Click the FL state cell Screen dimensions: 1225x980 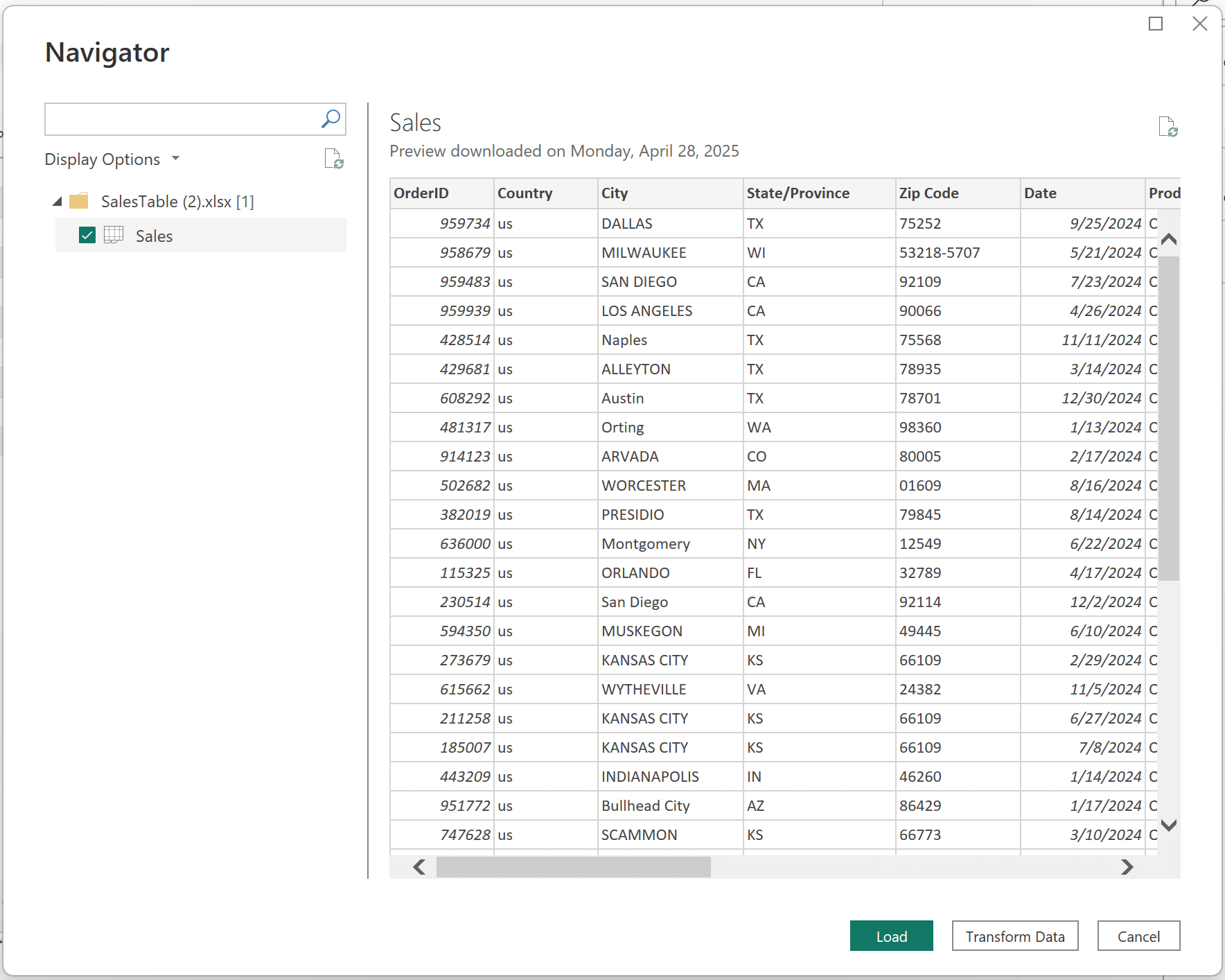pyautogui.click(x=820, y=573)
